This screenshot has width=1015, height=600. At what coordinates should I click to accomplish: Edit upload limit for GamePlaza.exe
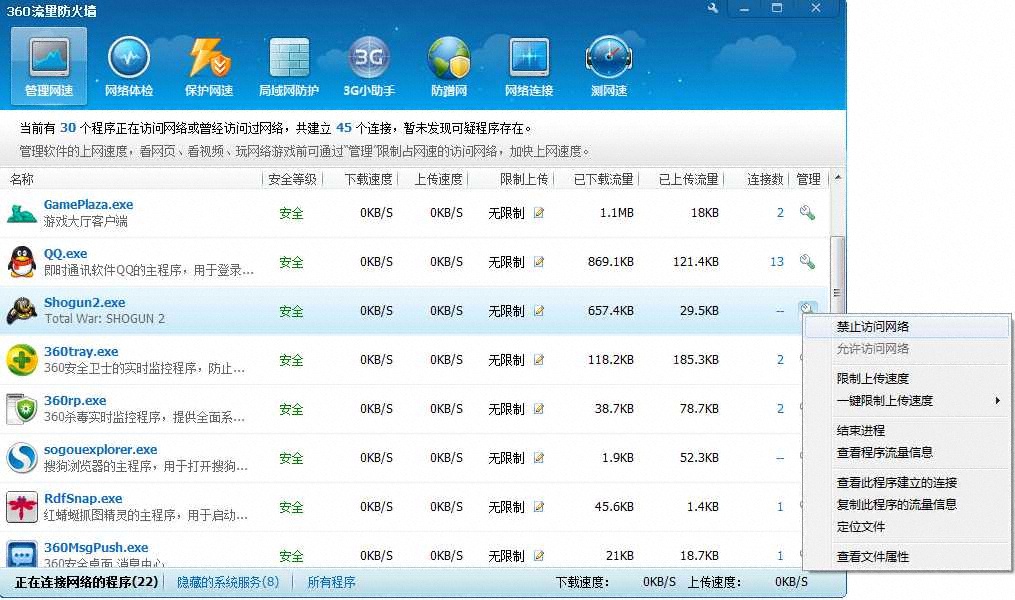tap(539, 213)
